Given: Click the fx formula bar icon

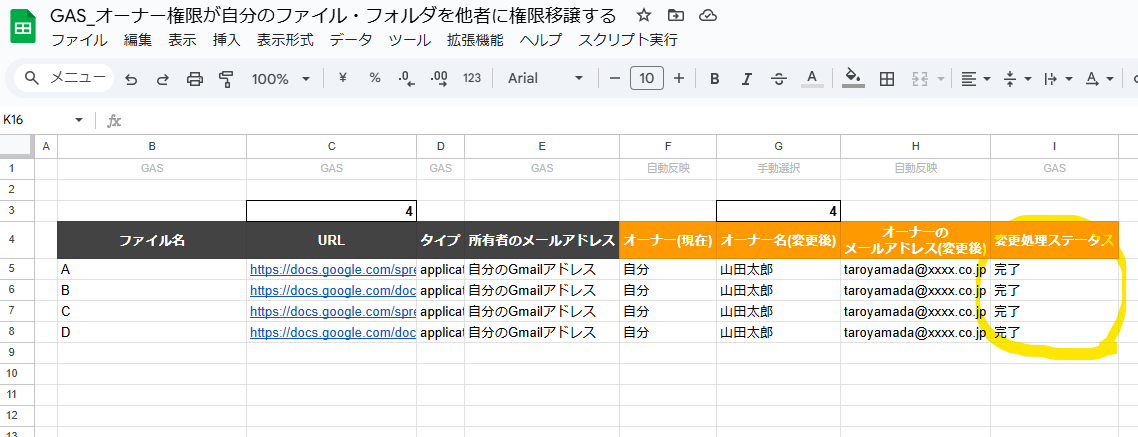Looking at the screenshot, I should point(114,121).
